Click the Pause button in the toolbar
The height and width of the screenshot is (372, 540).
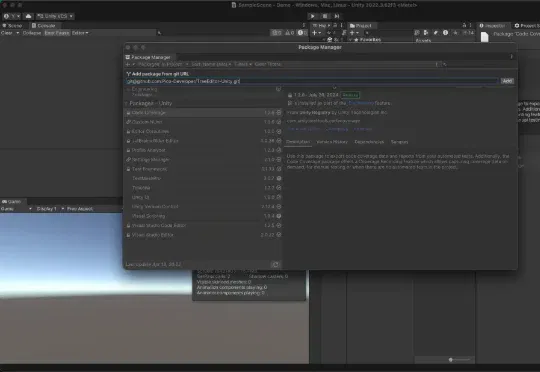pyautogui.click(x=325, y=16)
